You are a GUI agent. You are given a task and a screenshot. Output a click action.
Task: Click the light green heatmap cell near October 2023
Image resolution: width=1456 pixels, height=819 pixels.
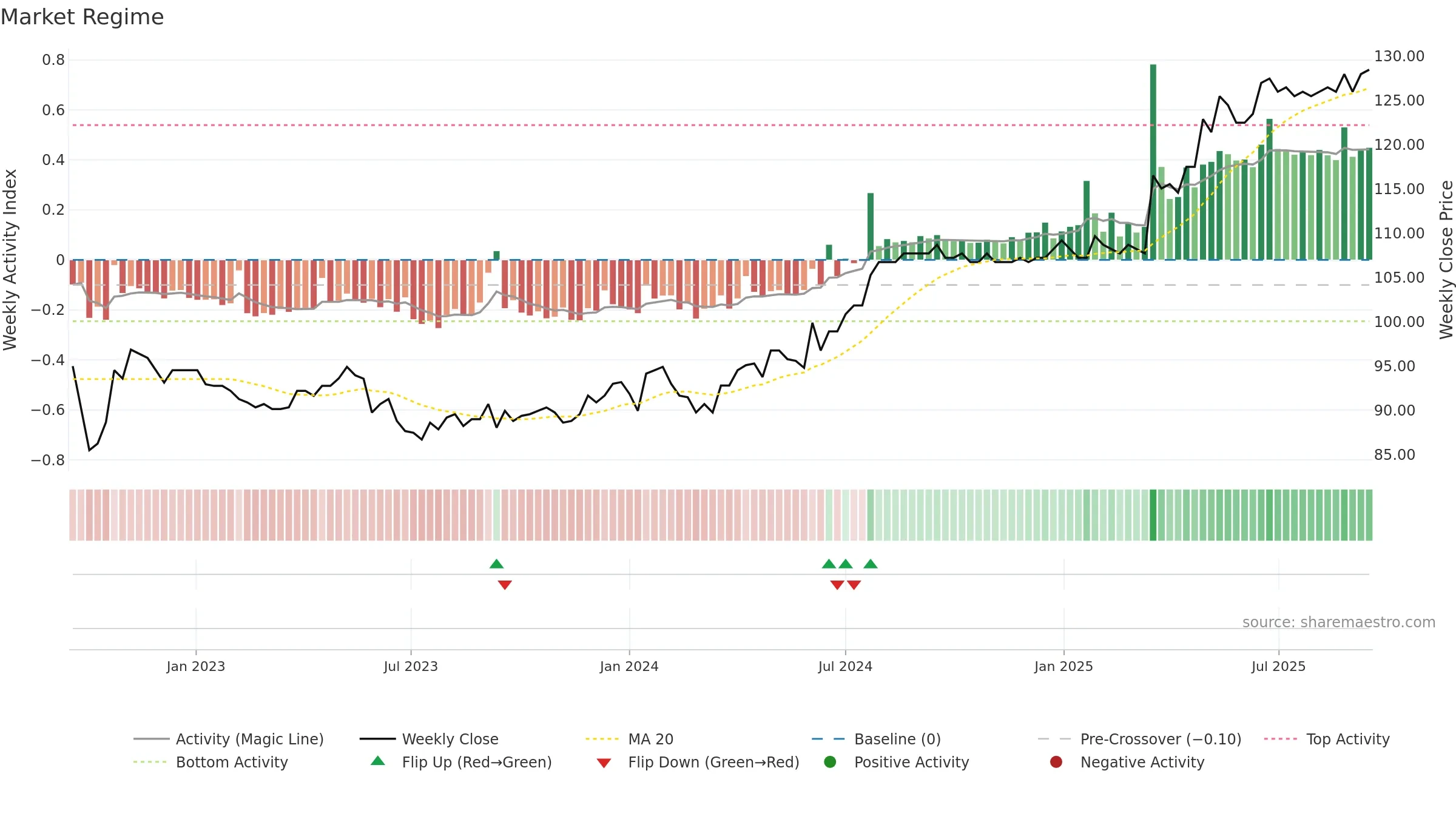(x=496, y=515)
